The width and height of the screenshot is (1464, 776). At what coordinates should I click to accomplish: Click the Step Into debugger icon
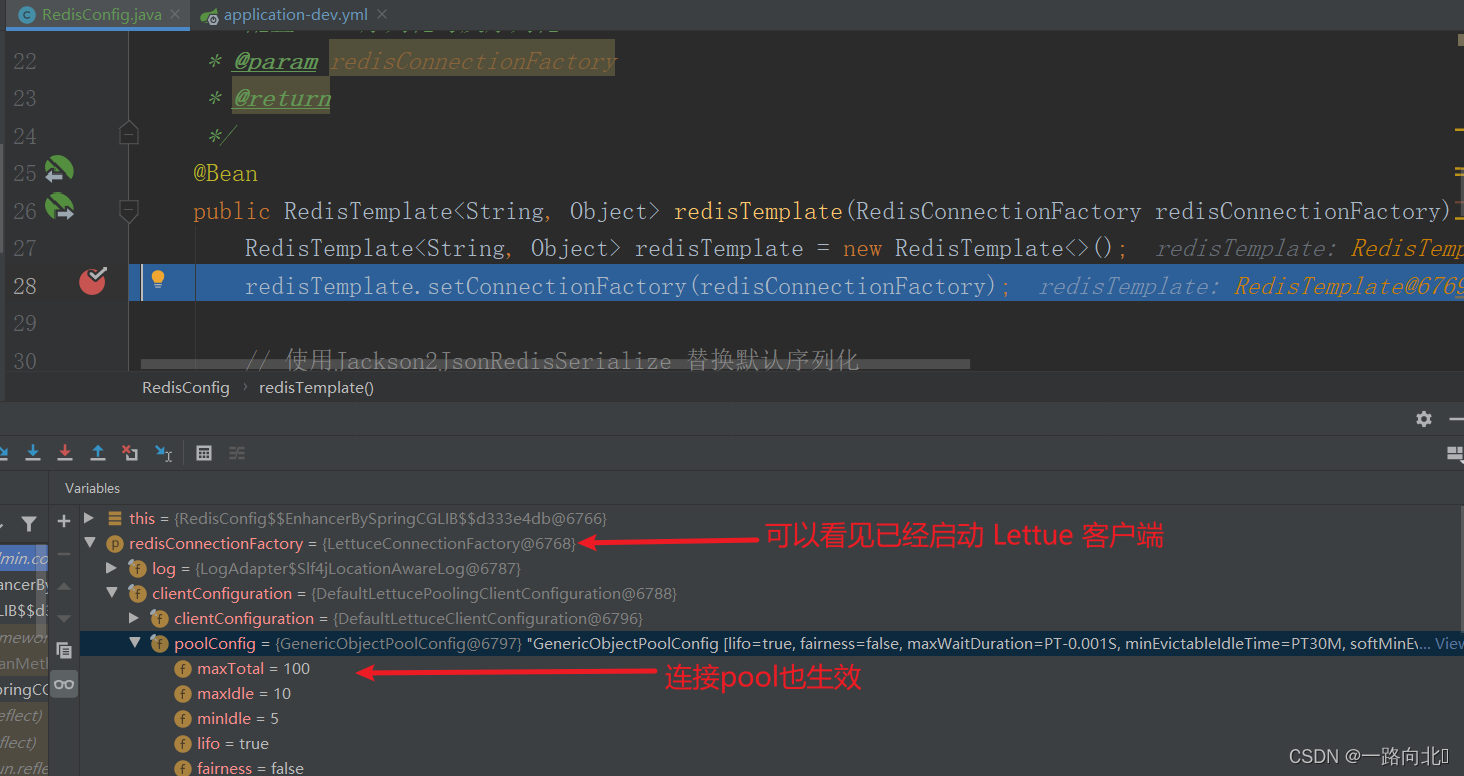pyautogui.click(x=33, y=453)
